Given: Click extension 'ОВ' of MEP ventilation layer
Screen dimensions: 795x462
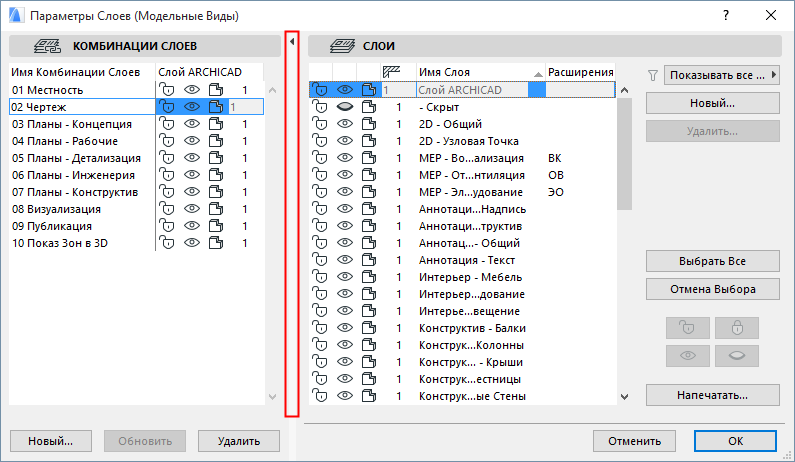Looking at the screenshot, I should click(556, 175).
